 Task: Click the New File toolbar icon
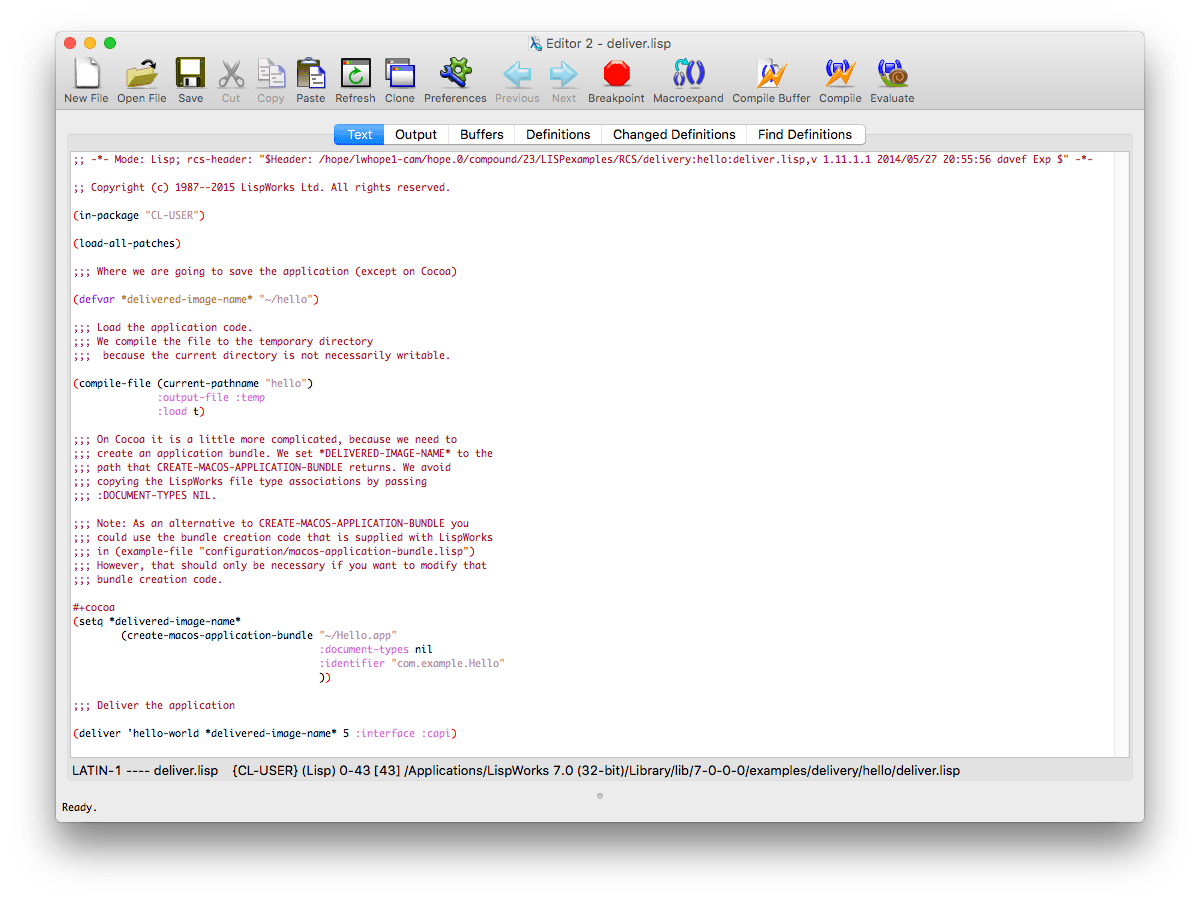point(86,74)
